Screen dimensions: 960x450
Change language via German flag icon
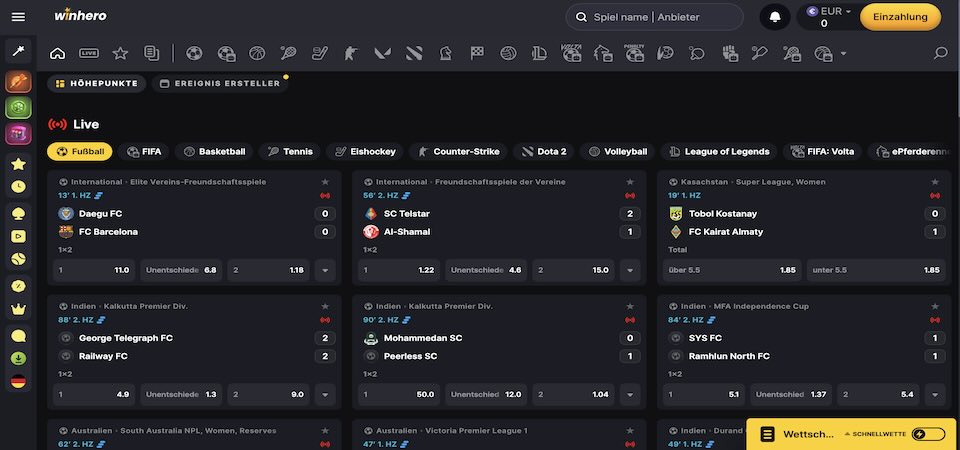[18, 381]
